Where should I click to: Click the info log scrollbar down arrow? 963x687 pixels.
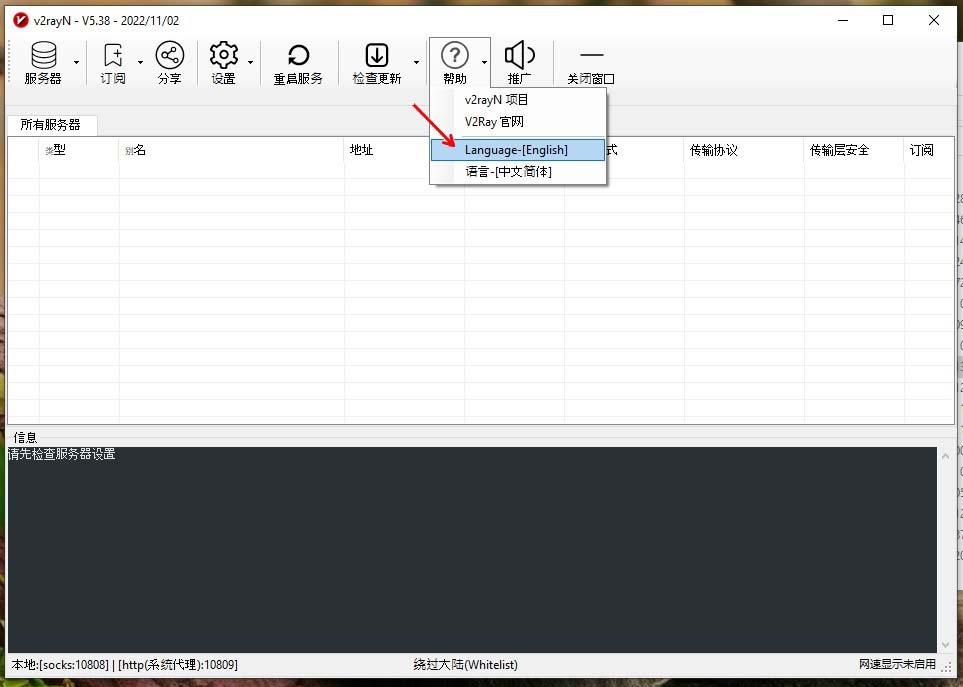click(x=945, y=645)
